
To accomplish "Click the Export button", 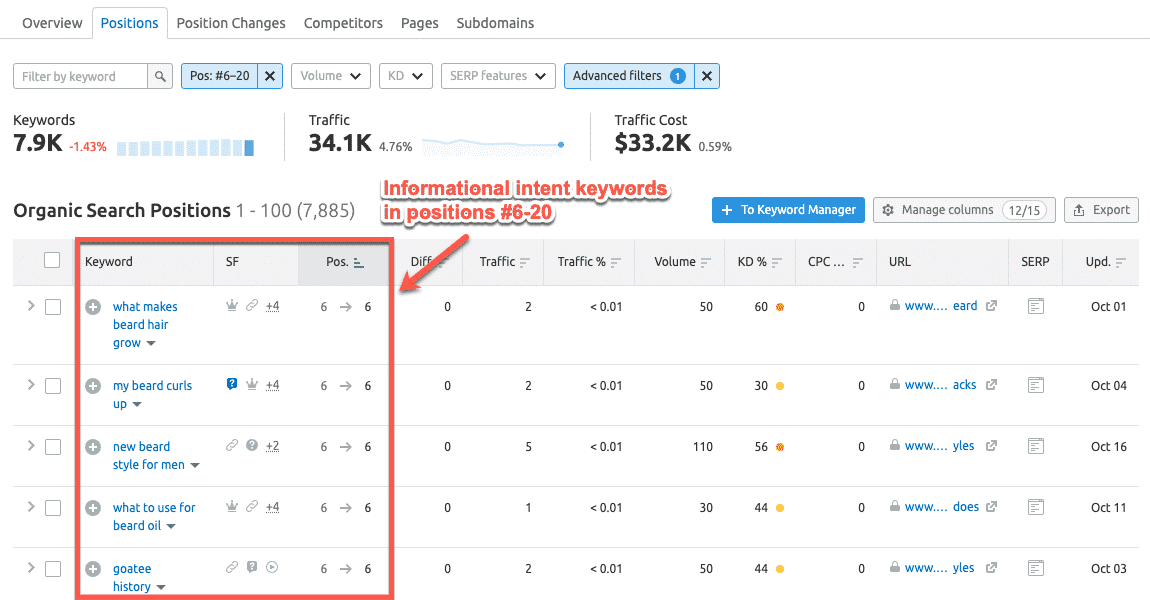I will point(1101,210).
